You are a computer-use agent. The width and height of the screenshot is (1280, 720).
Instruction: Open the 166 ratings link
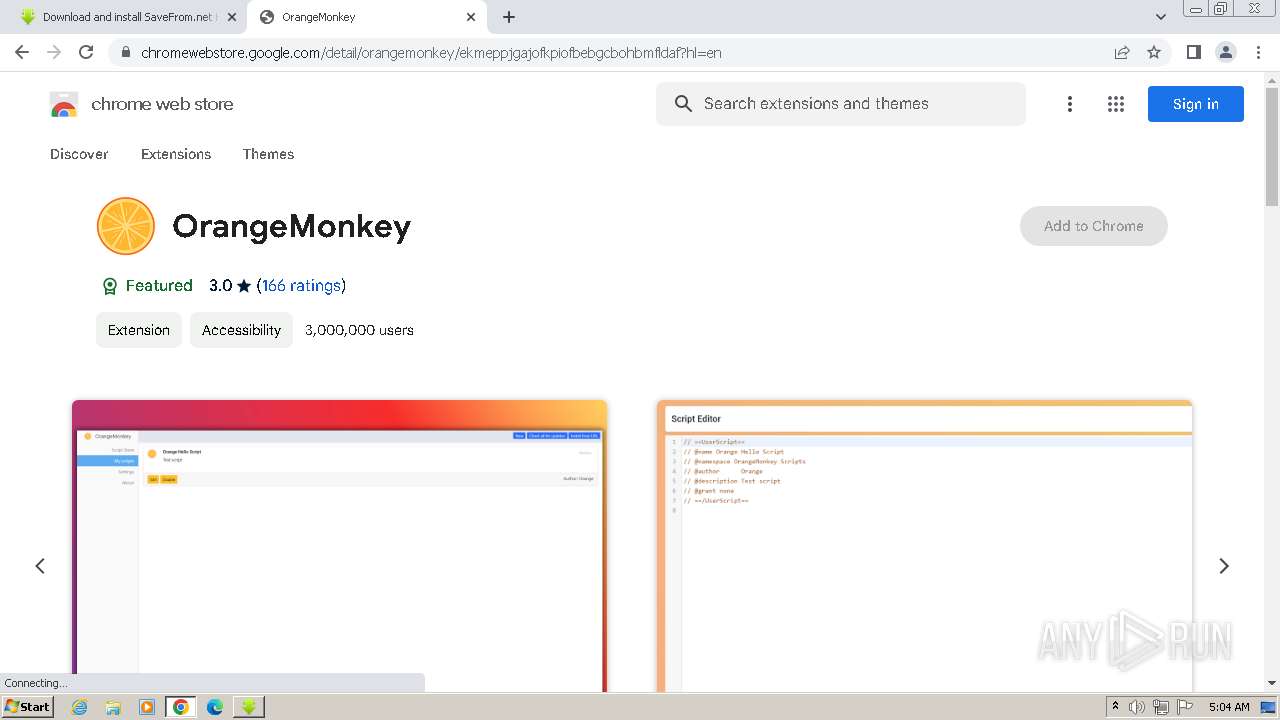(x=301, y=286)
